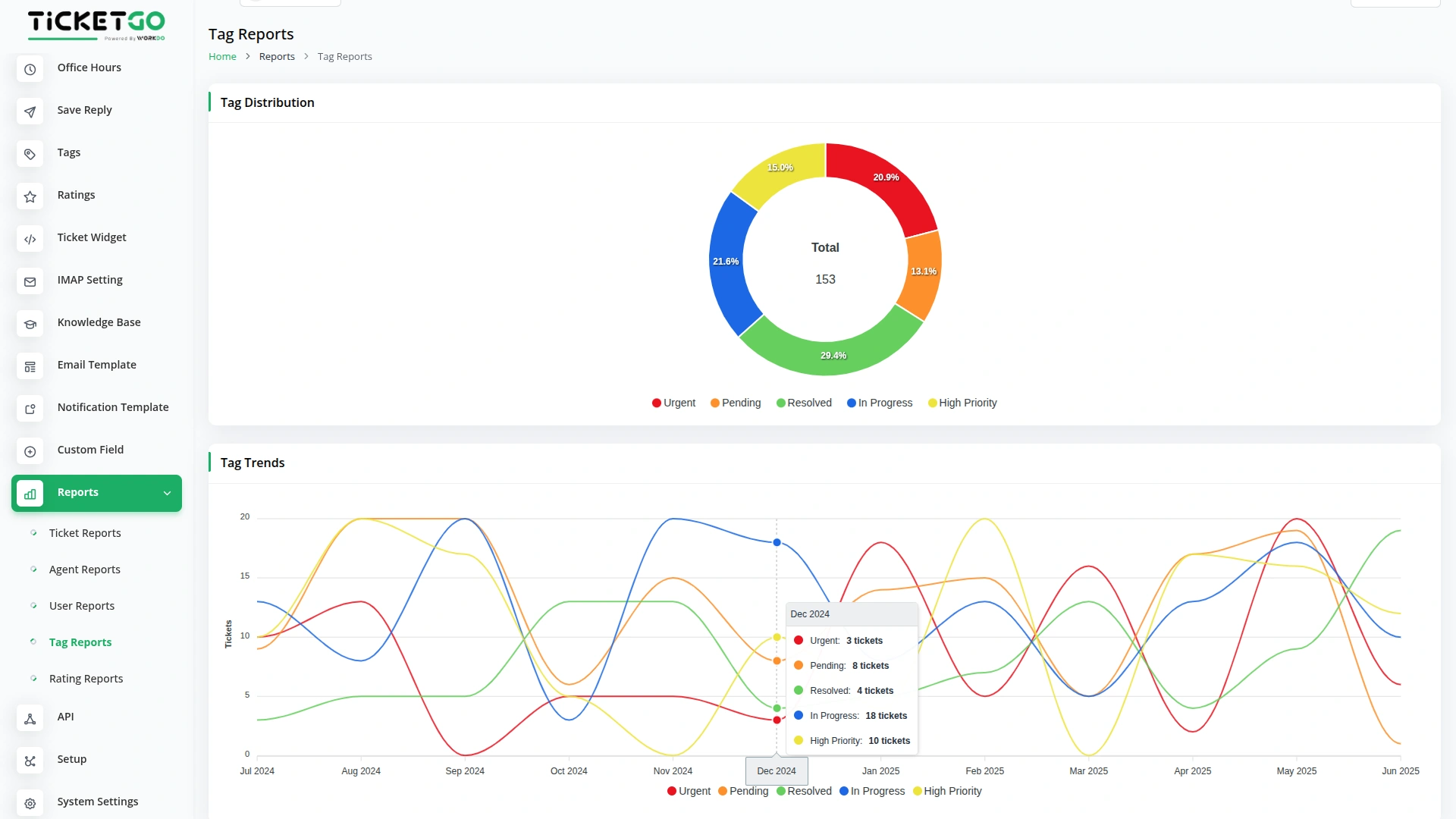
Task: Open System Settings gear icon
Action: (30, 803)
